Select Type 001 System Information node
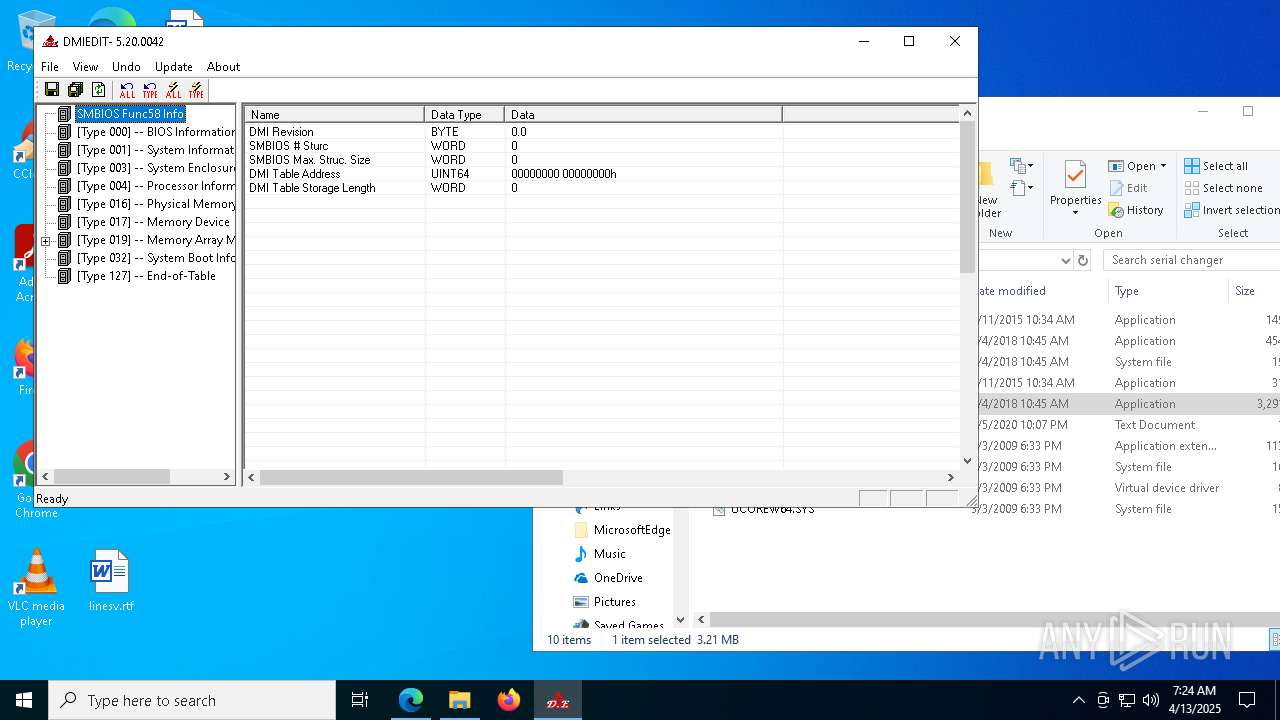 (155, 150)
